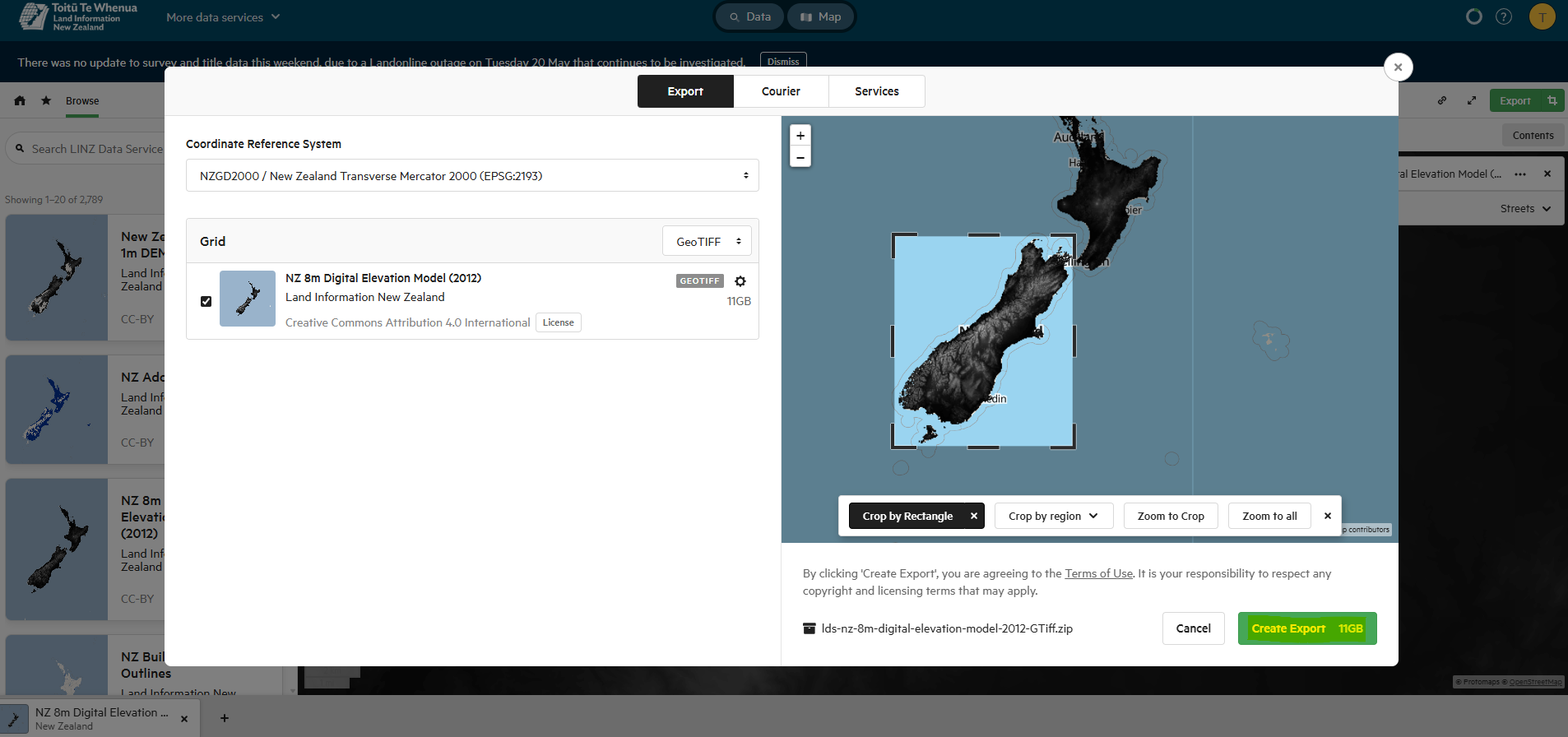Open the Streets basemap dropdown
This screenshot has height=737, width=1568.
[x=1525, y=209]
